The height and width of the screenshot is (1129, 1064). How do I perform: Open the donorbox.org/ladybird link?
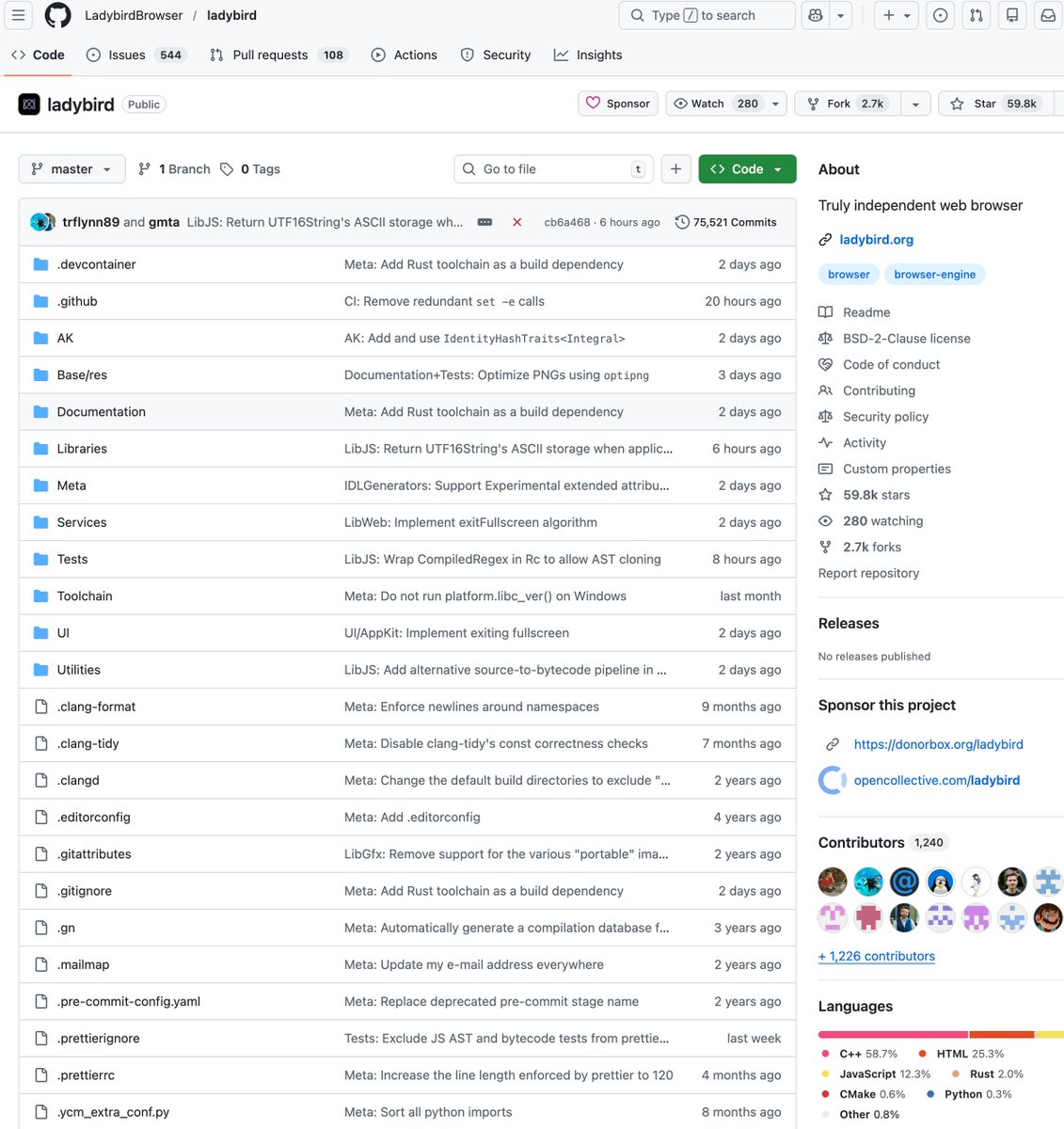point(939,744)
